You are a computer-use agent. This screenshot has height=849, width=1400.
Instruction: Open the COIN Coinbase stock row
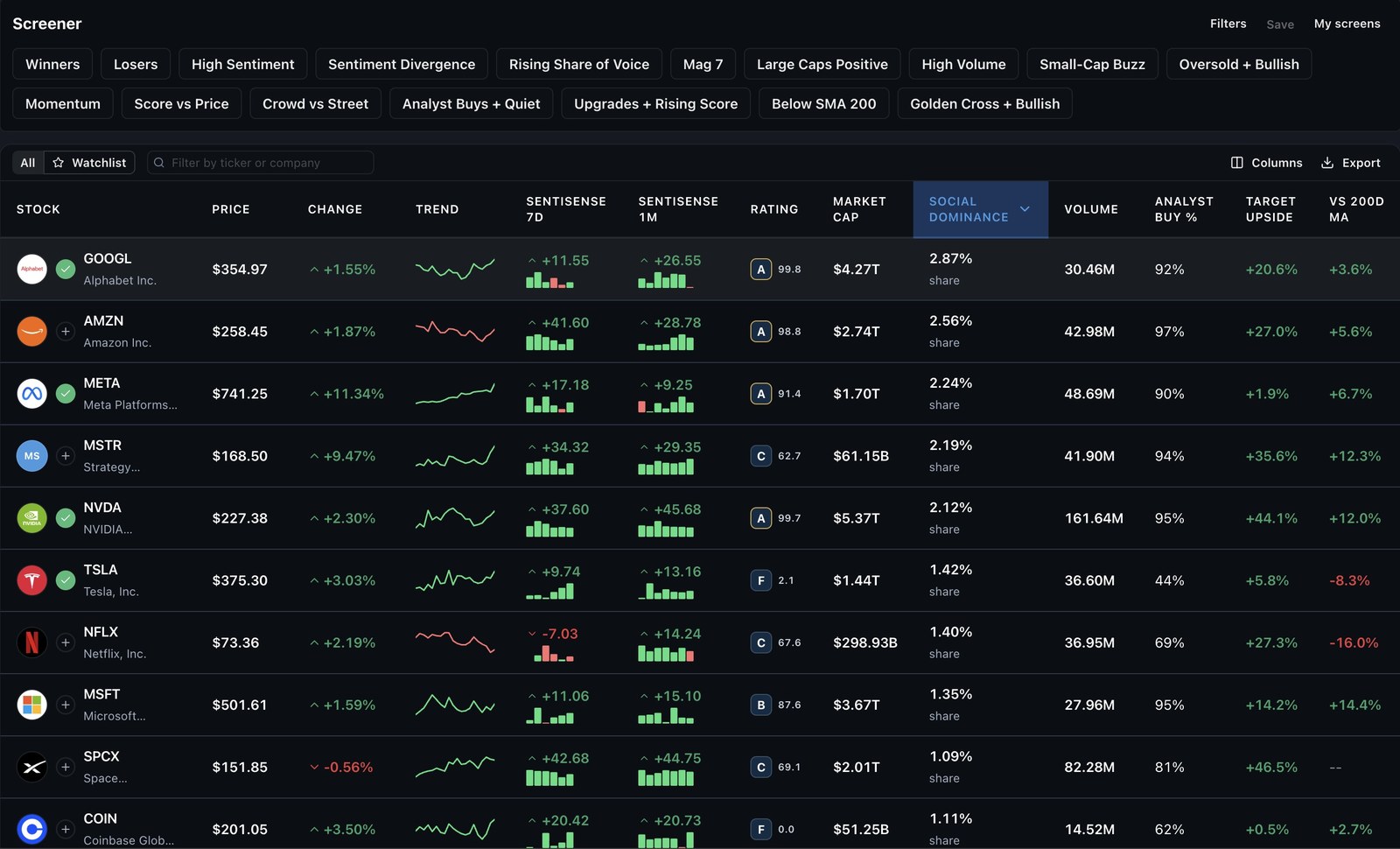(x=700, y=824)
